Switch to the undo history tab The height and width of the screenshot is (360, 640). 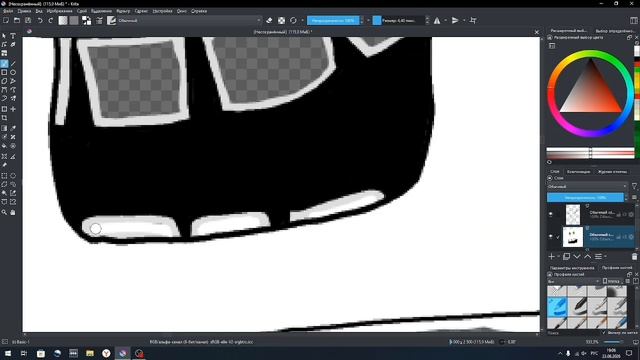click(x=612, y=171)
